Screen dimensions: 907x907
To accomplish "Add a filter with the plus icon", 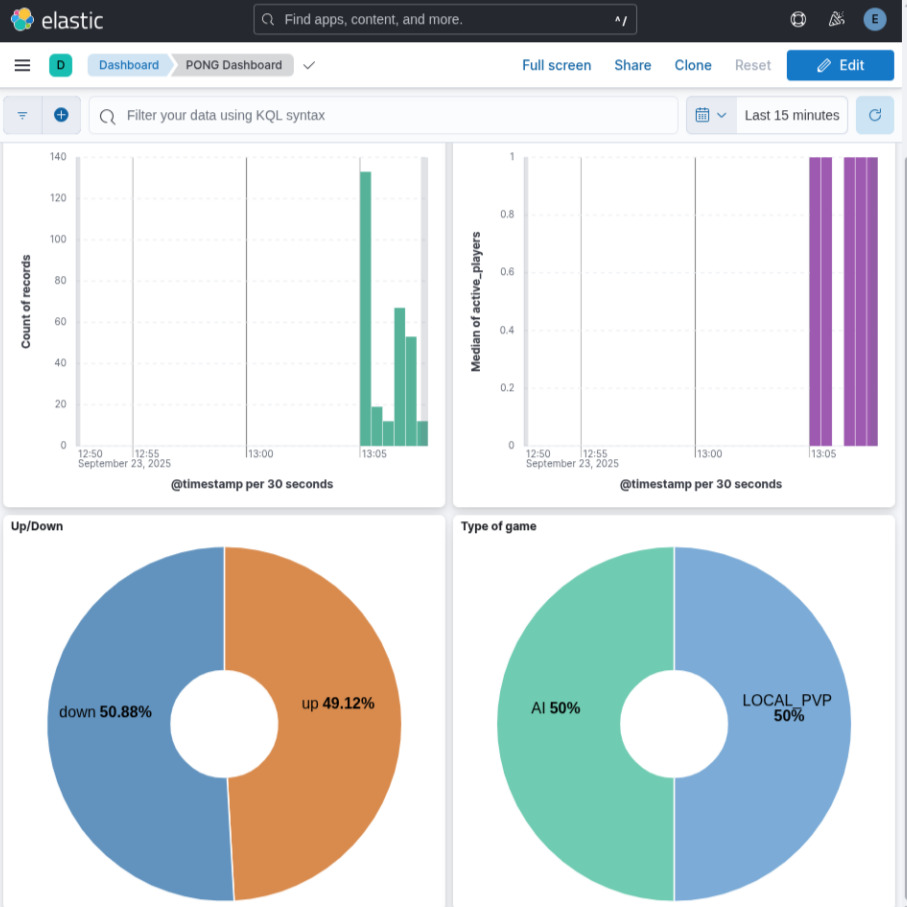I will coord(61,115).
